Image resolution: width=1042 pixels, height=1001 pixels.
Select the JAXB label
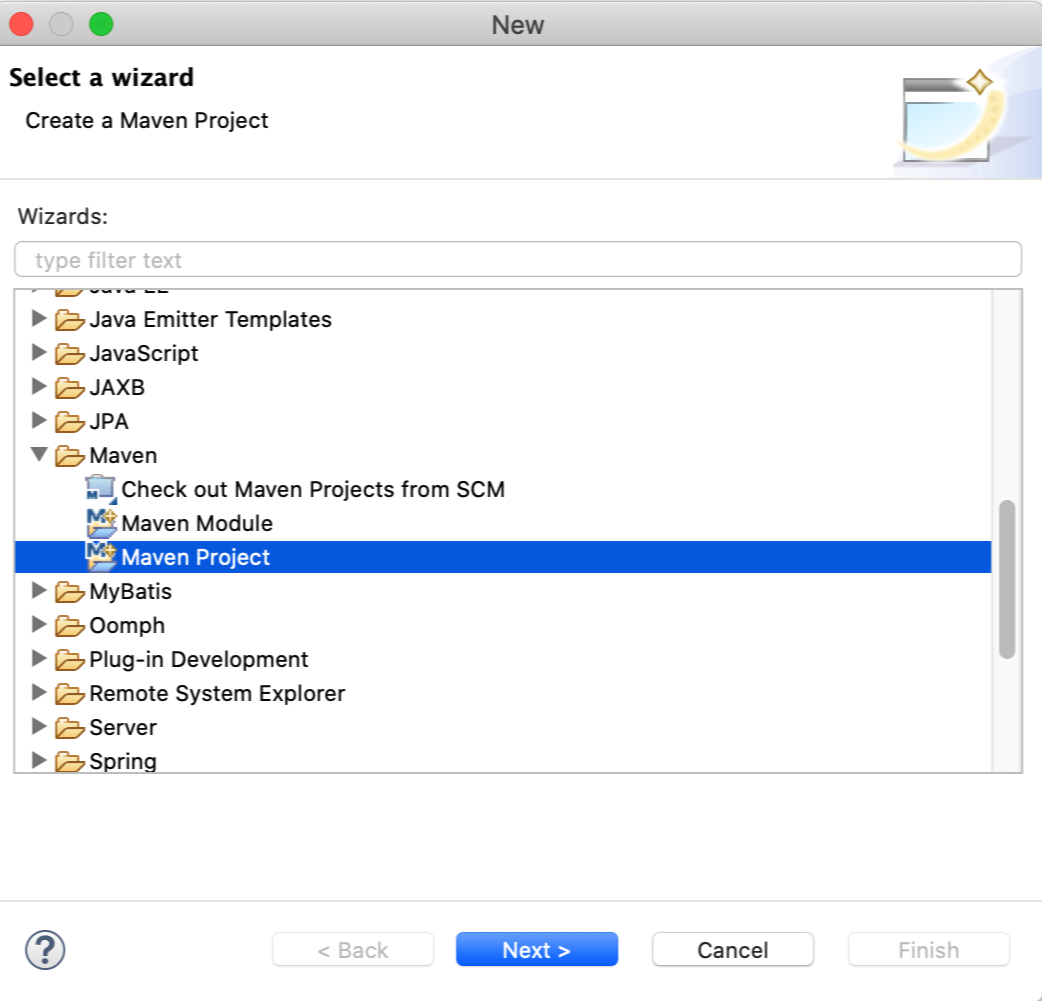(117, 388)
